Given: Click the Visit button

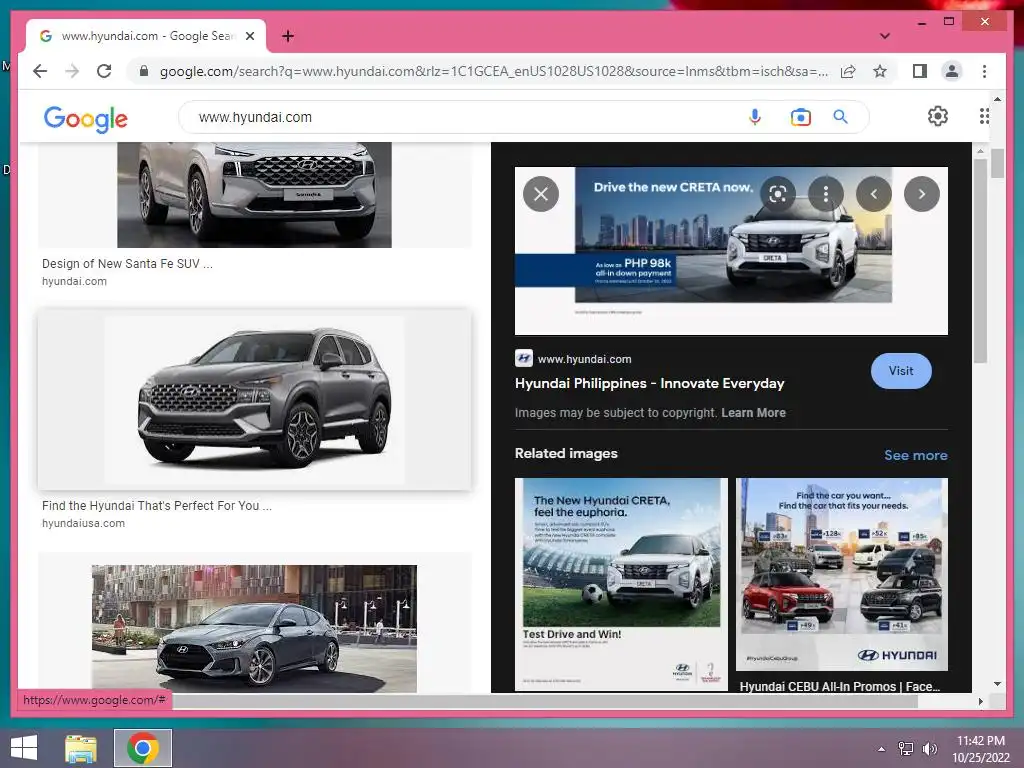Looking at the screenshot, I should 901,371.
